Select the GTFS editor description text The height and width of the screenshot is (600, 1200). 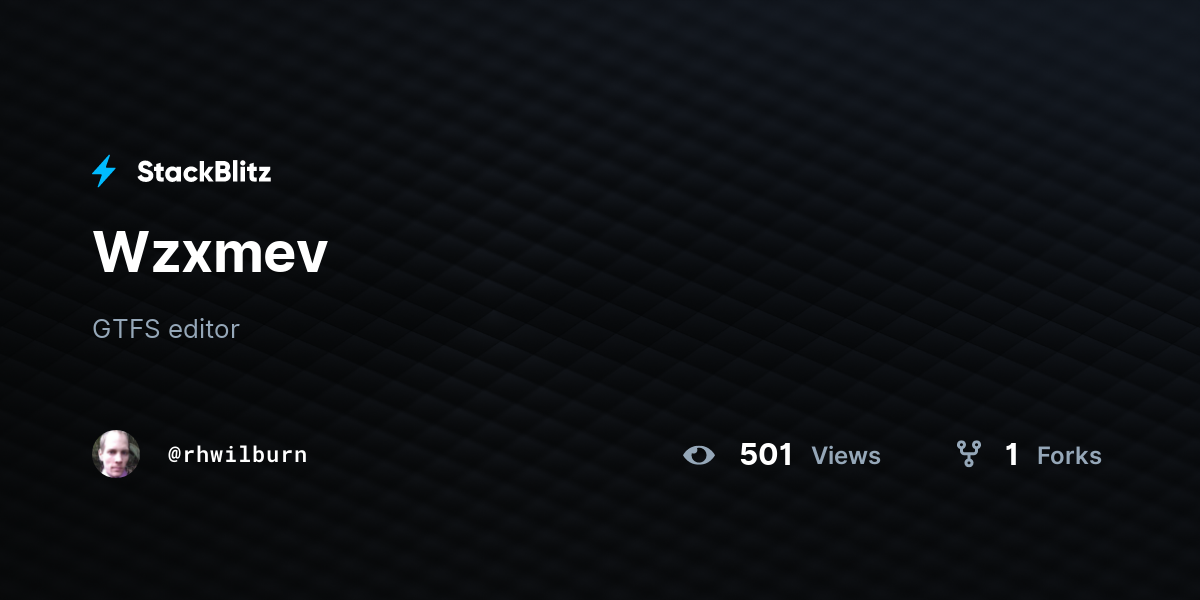click(x=166, y=329)
